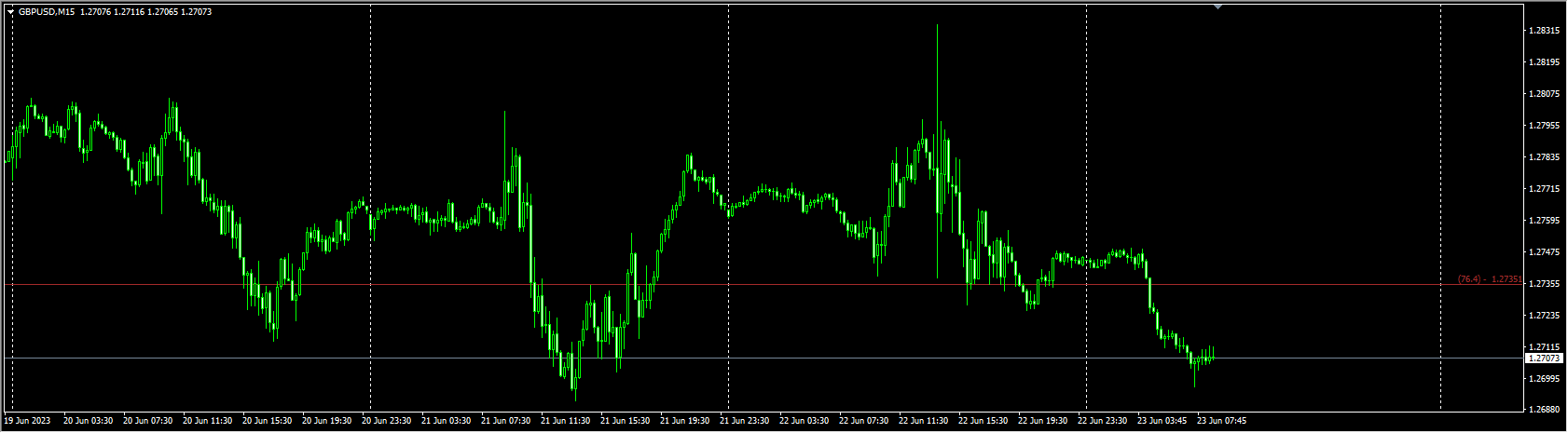This screenshot has width=1568, height=433.
Task: Click the 21 Jun 11:30 time label
Action: coord(565,421)
